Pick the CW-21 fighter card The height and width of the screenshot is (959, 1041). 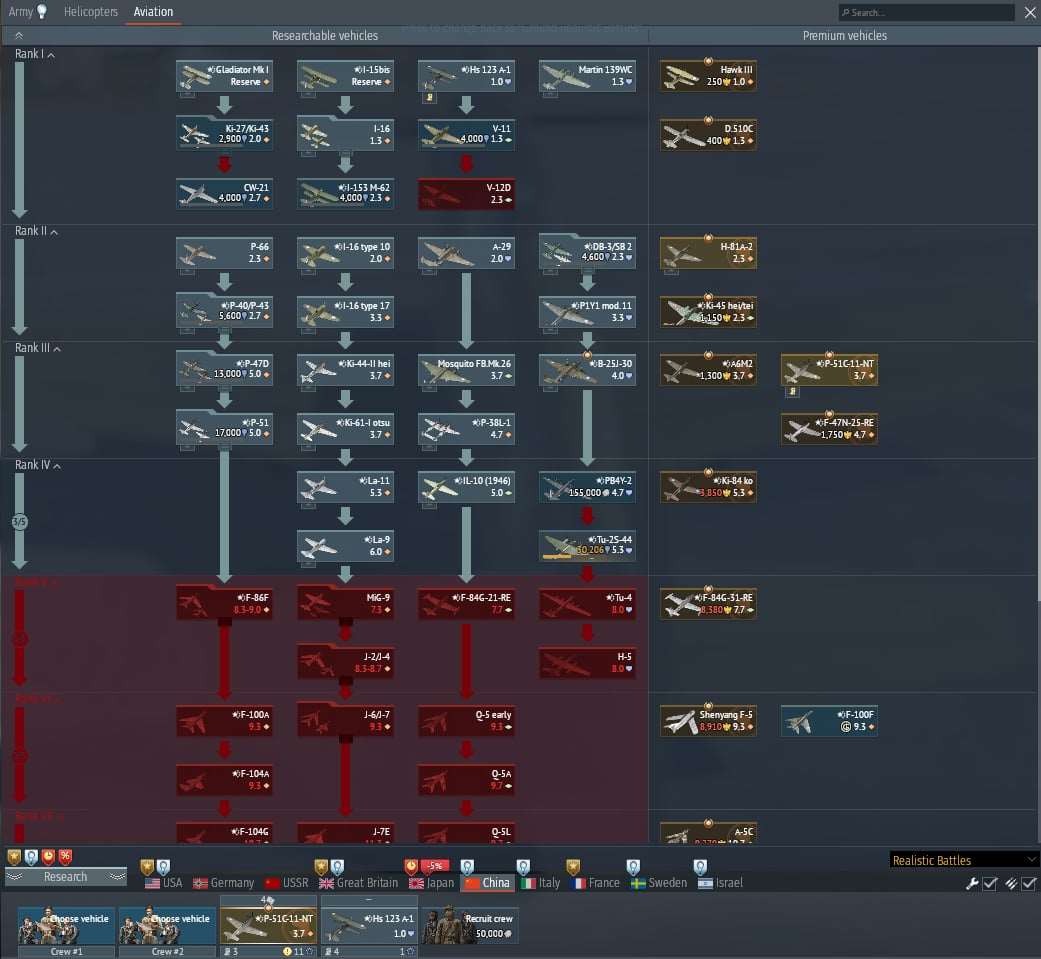224,193
